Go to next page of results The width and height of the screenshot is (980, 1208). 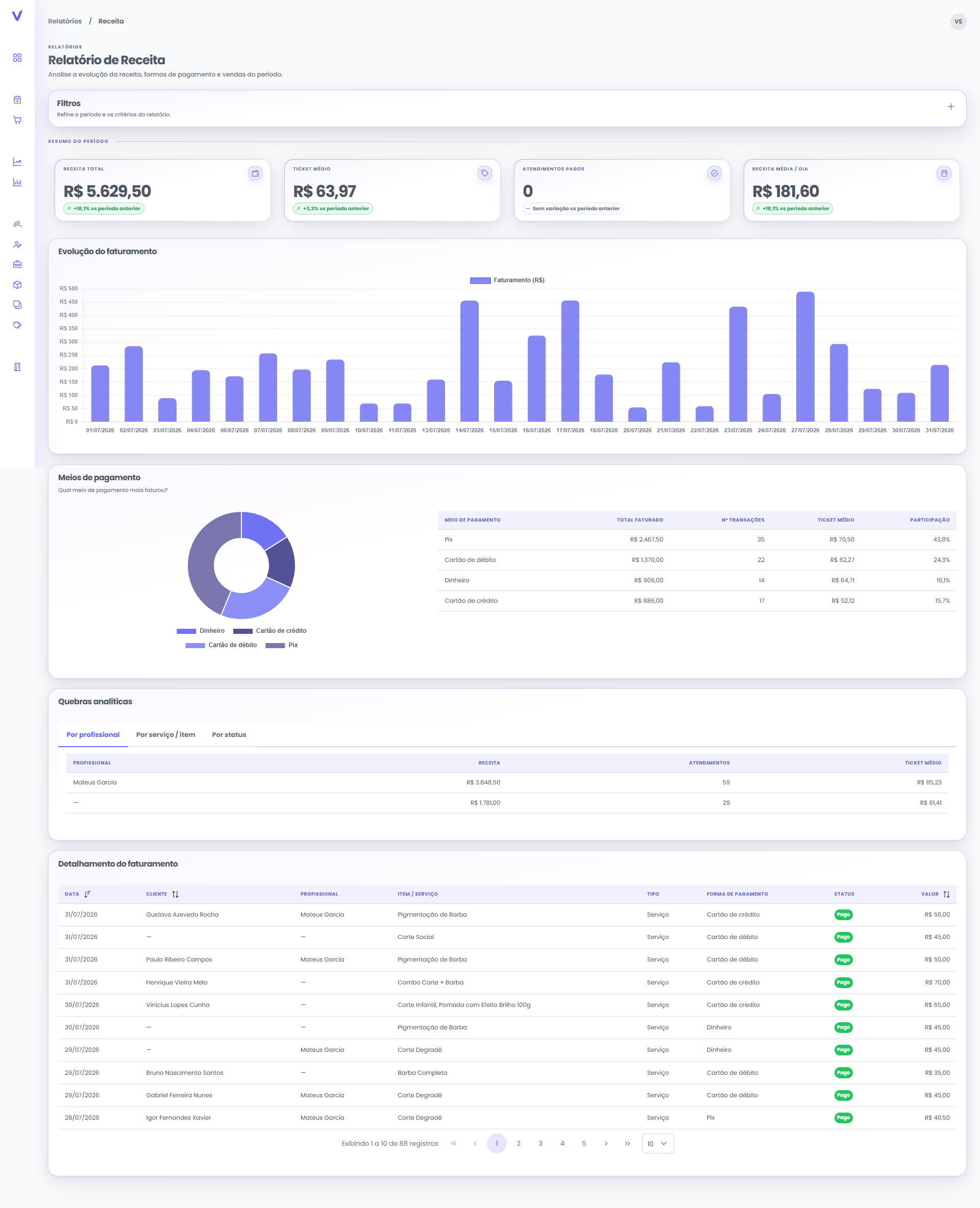pyautogui.click(x=606, y=1144)
